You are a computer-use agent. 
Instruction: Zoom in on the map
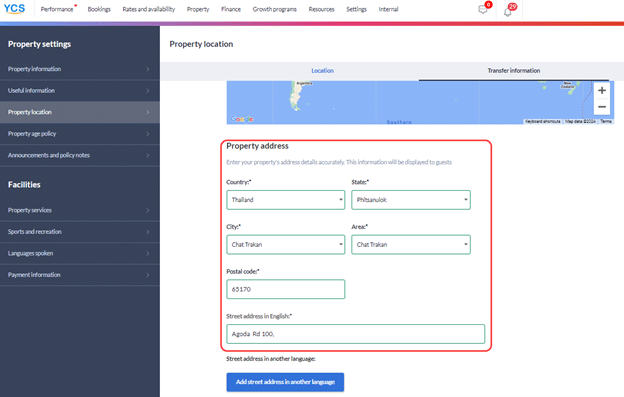(602, 90)
